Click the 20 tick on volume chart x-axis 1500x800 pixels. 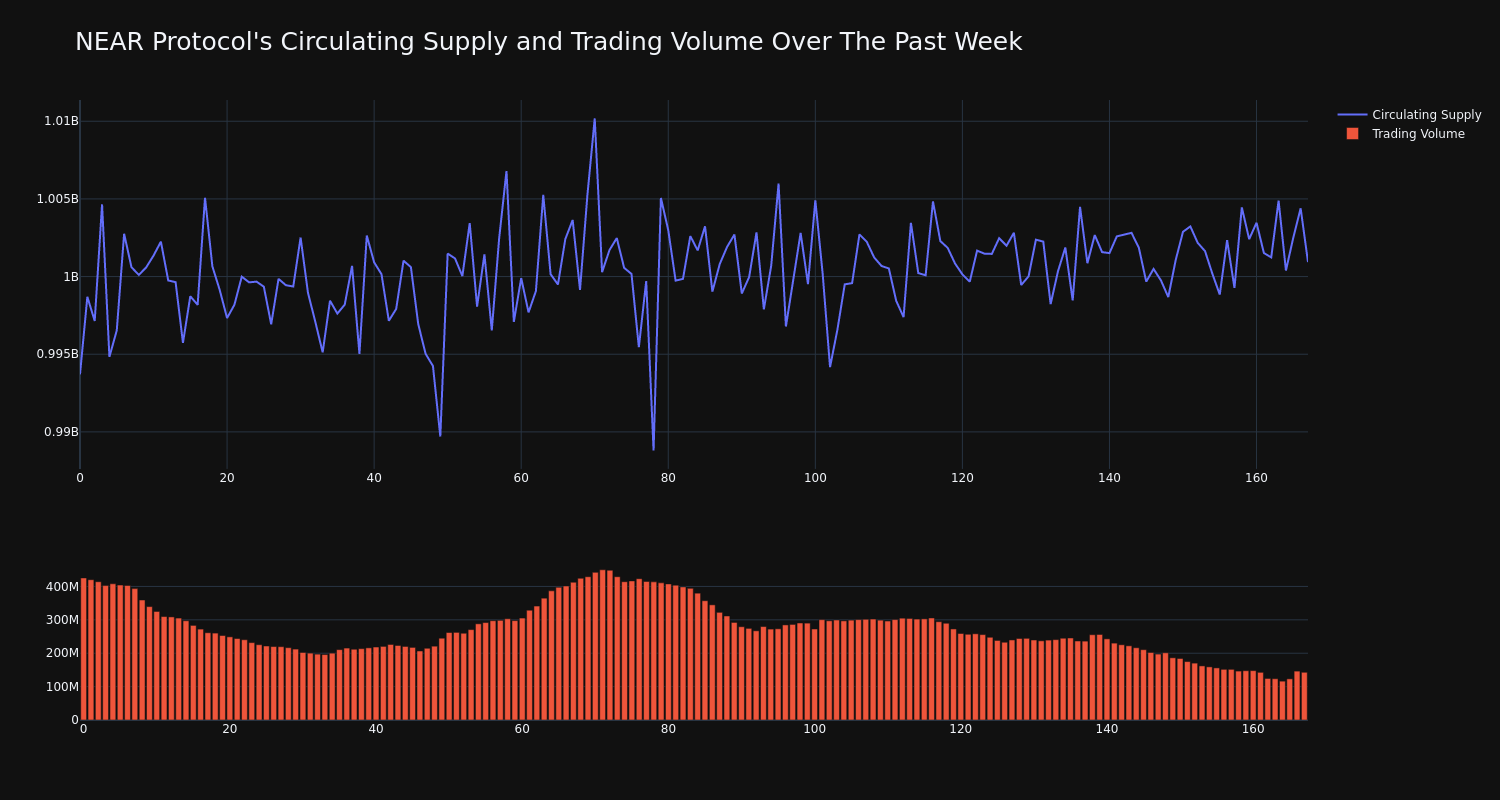click(x=230, y=729)
